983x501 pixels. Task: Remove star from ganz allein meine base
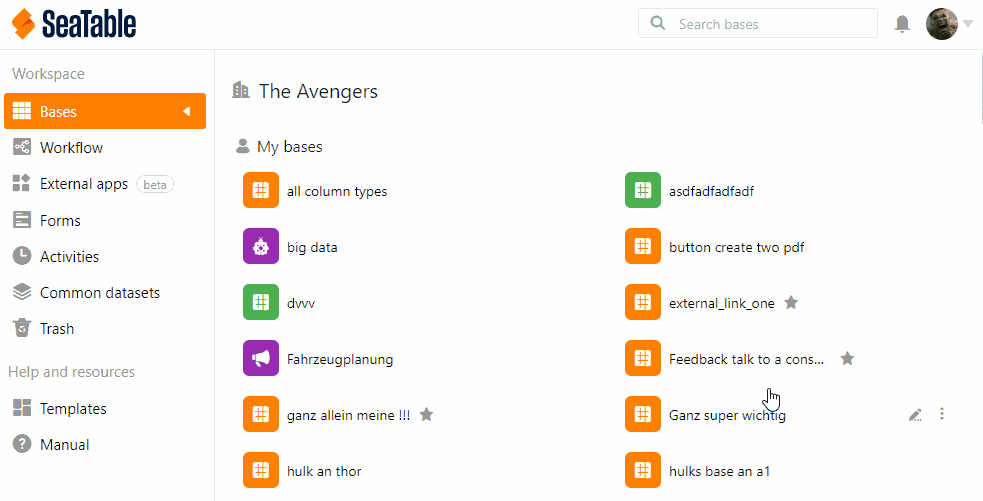tap(426, 415)
